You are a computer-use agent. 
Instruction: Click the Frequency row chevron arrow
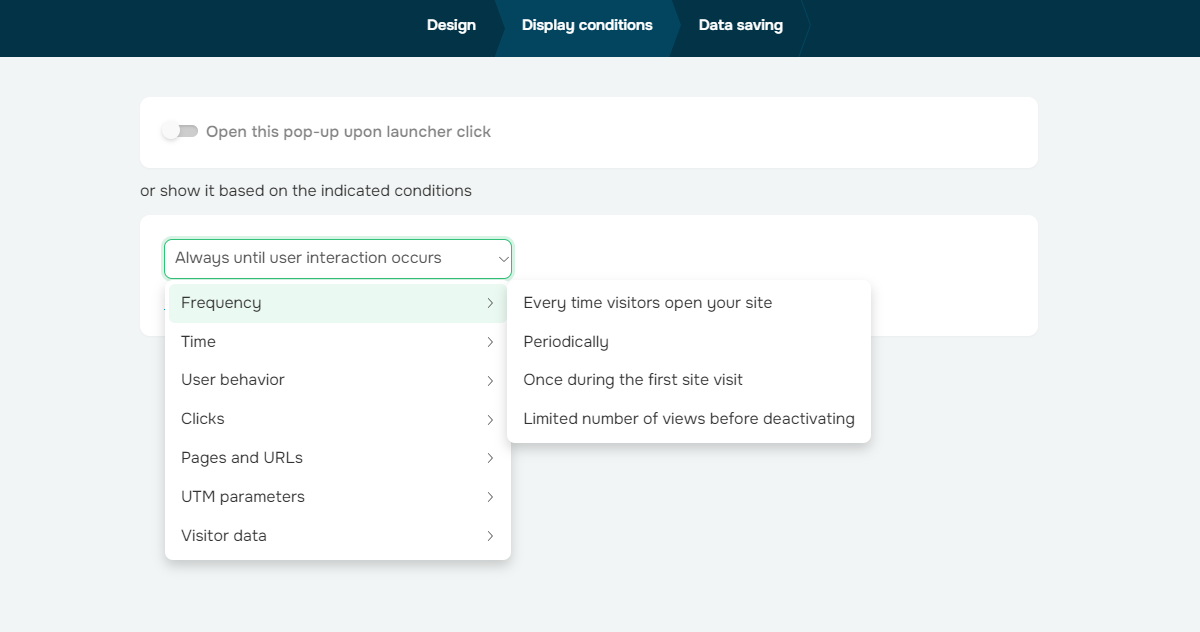click(490, 303)
